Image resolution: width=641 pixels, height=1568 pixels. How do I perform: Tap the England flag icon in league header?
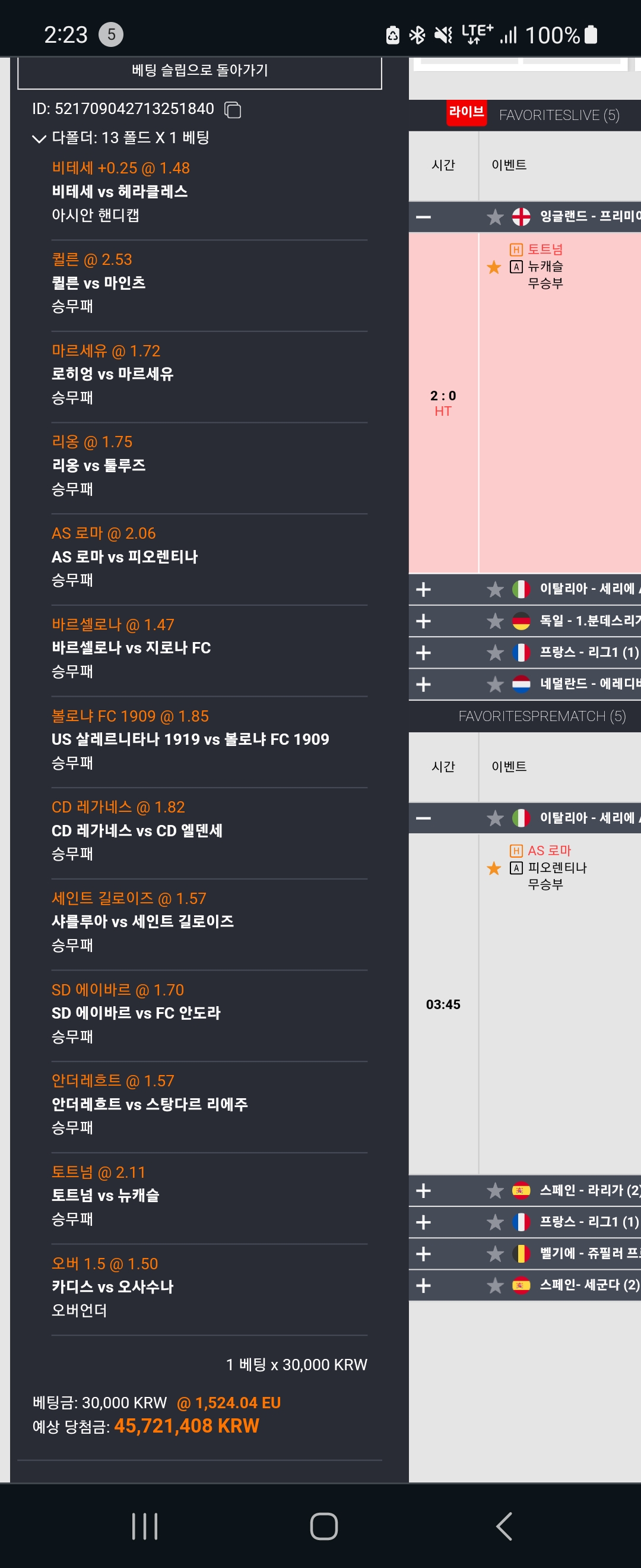[521, 217]
